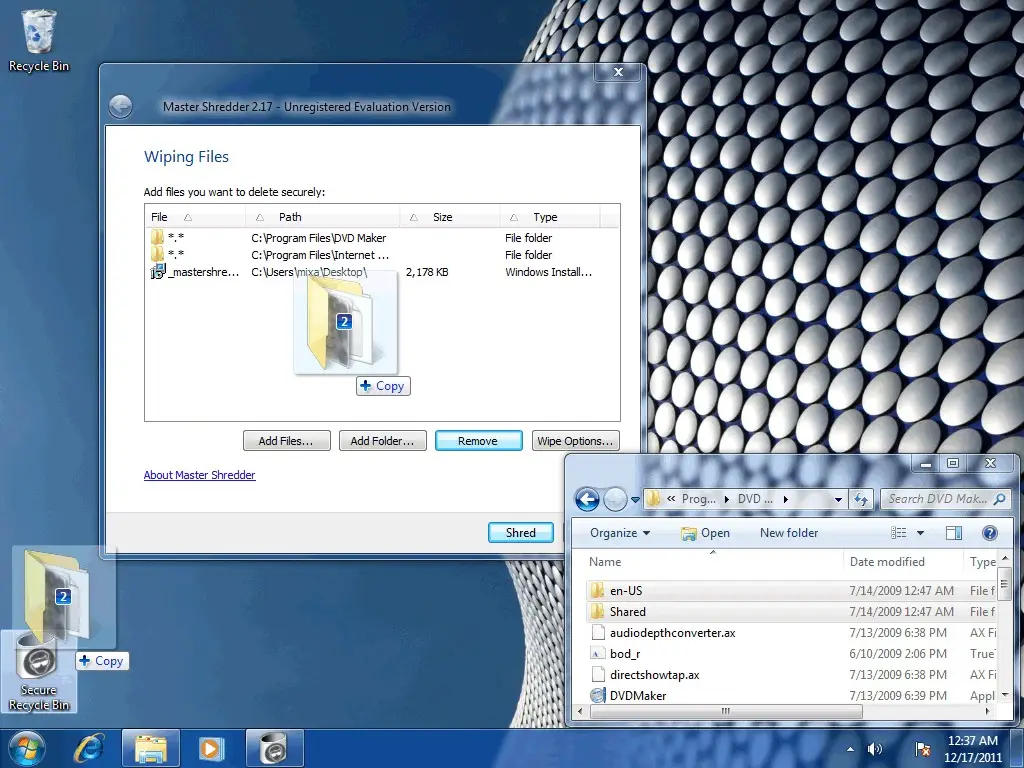Expand the Organize dropdown menu
This screenshot has width=1024, height=768.
pos(620,533)
